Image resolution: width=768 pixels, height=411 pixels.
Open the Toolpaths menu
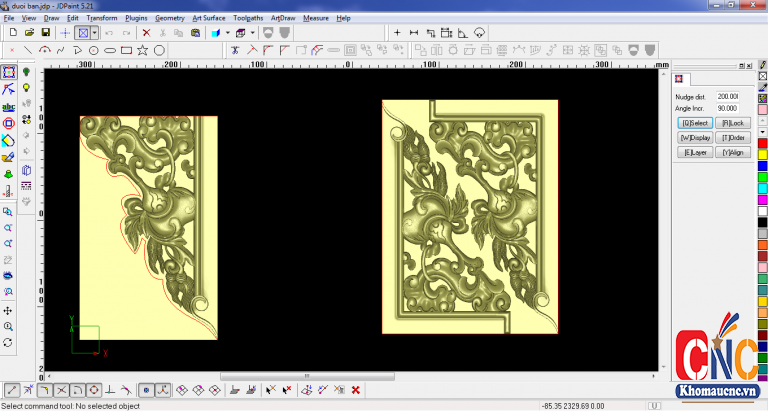point(248,18)
